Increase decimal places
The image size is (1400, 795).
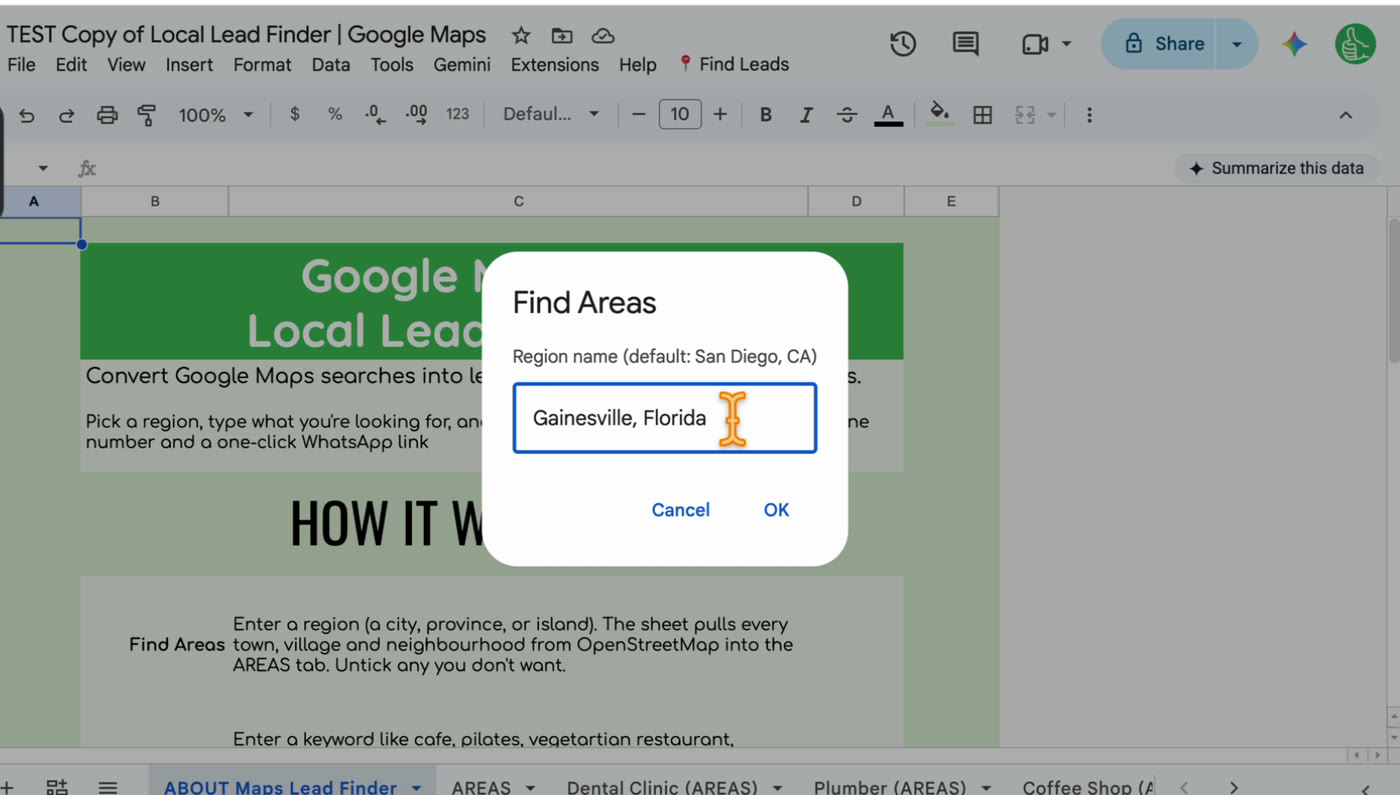[x=416, y=115]
